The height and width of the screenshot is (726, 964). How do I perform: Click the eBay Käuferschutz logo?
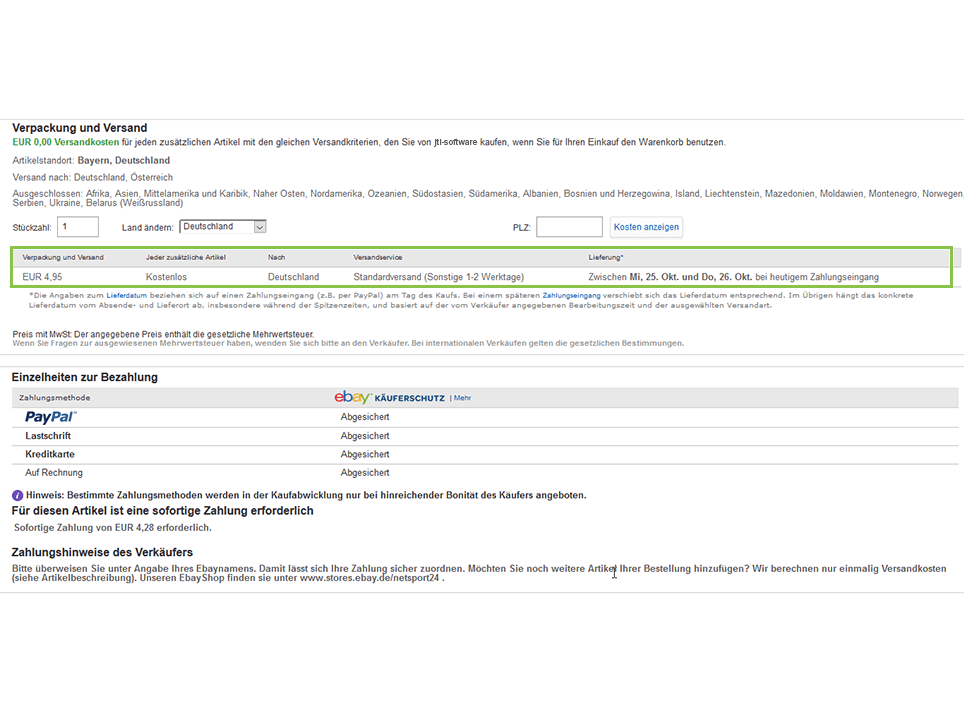389,398
